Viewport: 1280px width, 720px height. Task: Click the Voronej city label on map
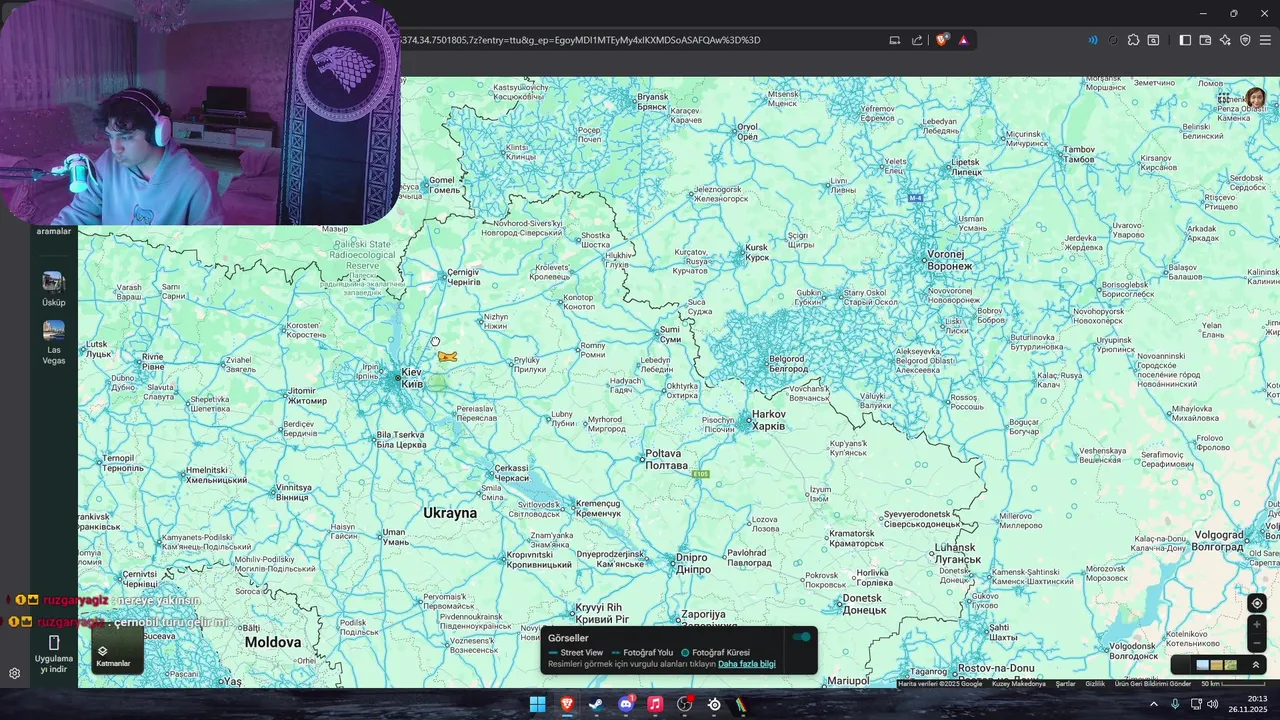point(949,261)
